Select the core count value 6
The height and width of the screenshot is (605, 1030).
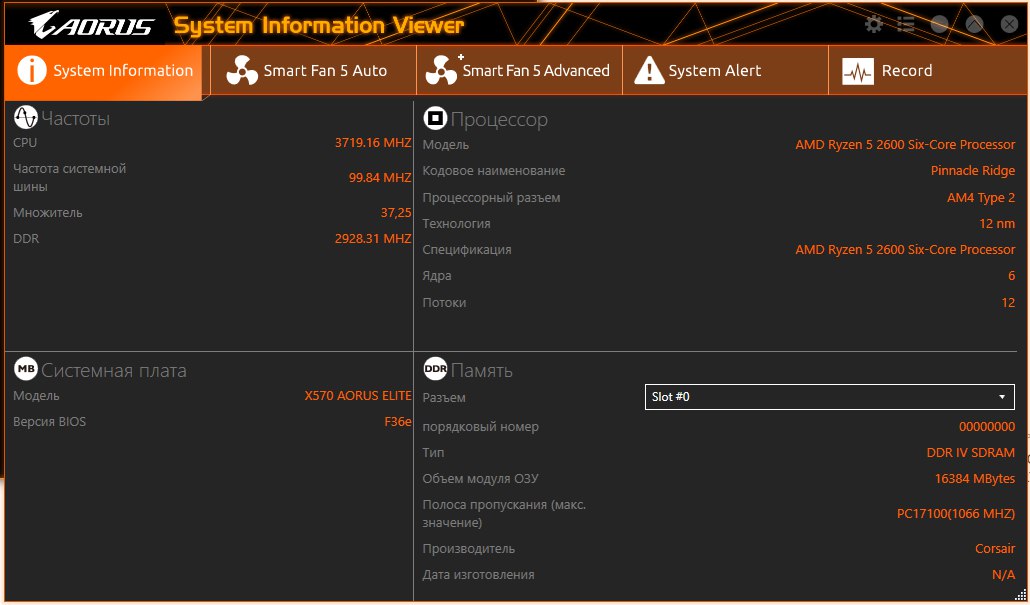coord(1011,276)
